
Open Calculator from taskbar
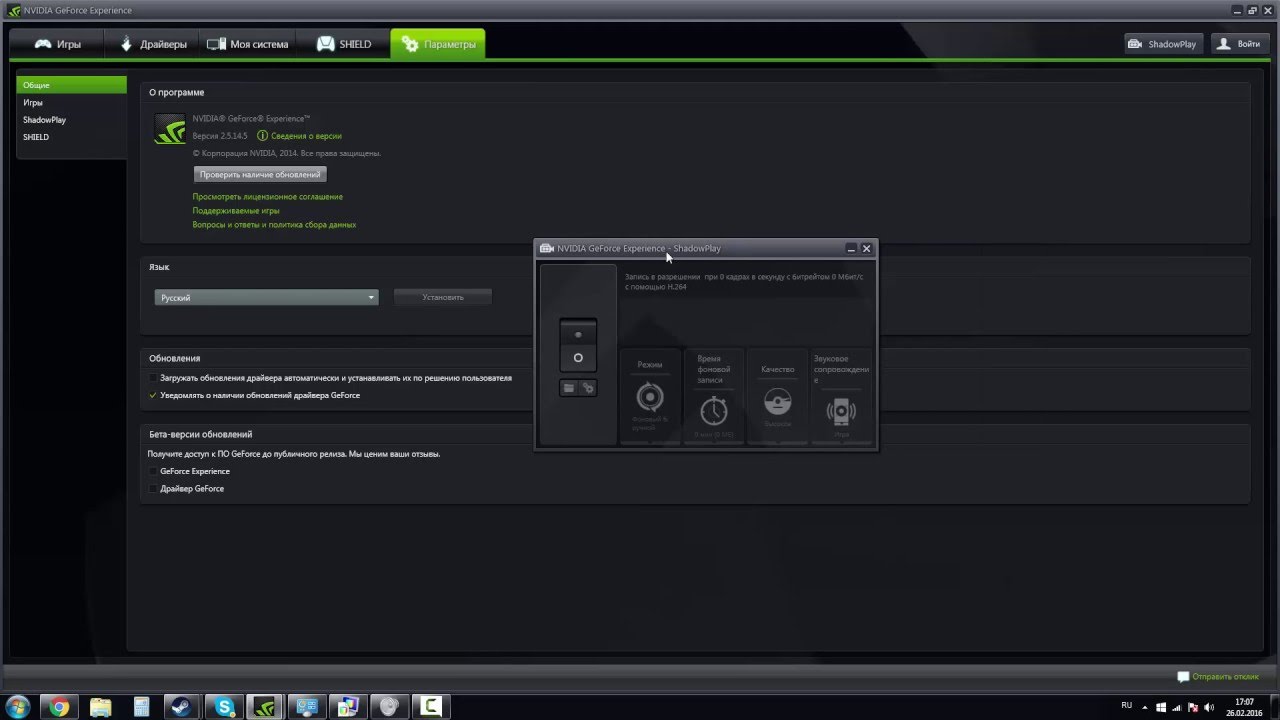click(141, 707)
